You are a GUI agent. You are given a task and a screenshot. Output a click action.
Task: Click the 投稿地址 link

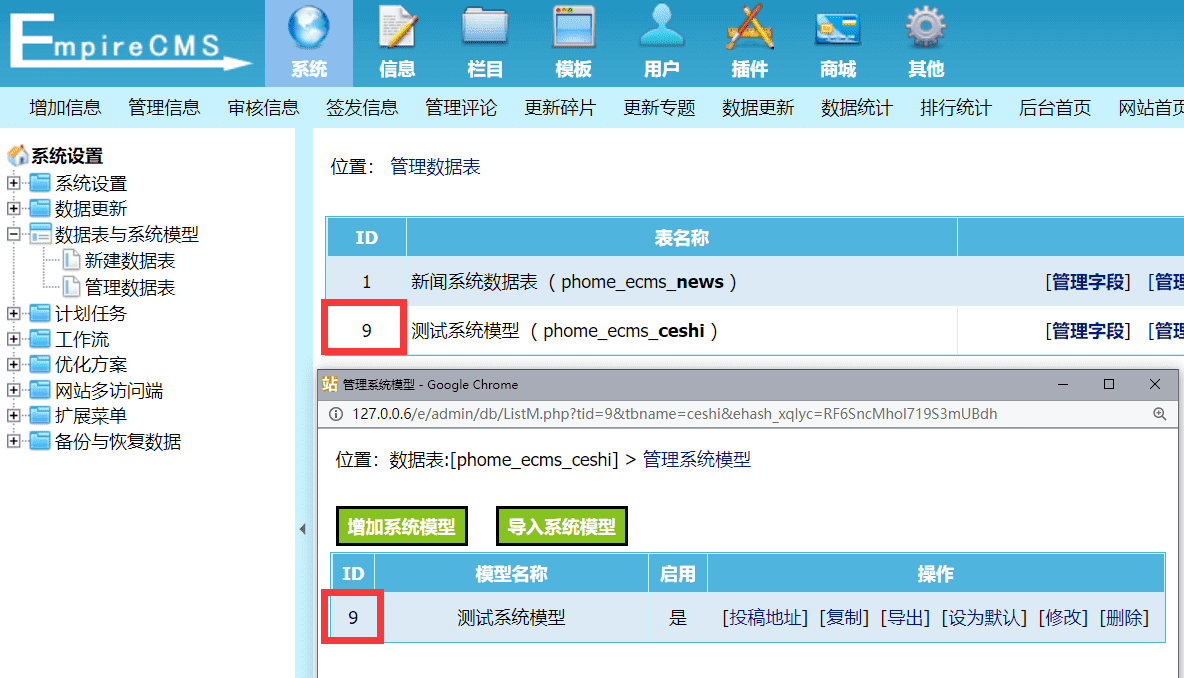[765, 618]
